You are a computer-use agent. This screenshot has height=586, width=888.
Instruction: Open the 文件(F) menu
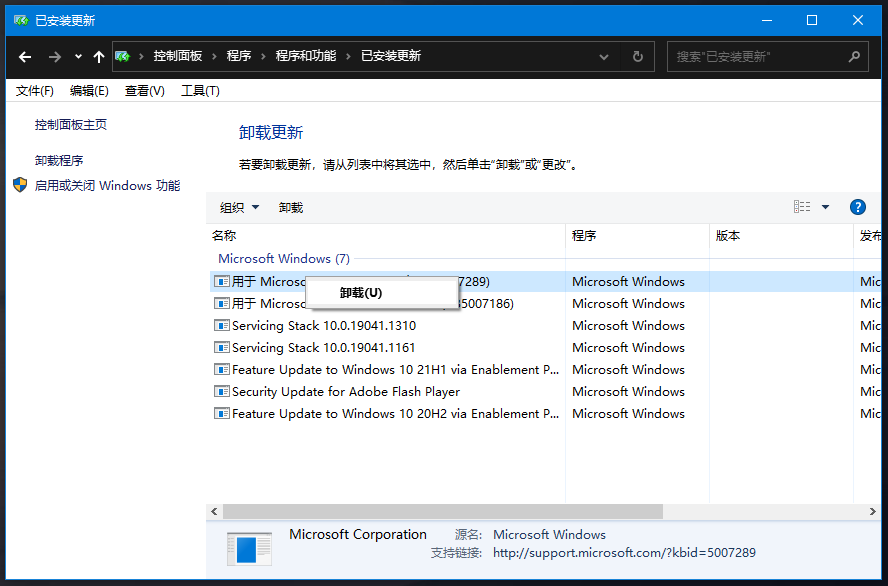click(35, 91)
